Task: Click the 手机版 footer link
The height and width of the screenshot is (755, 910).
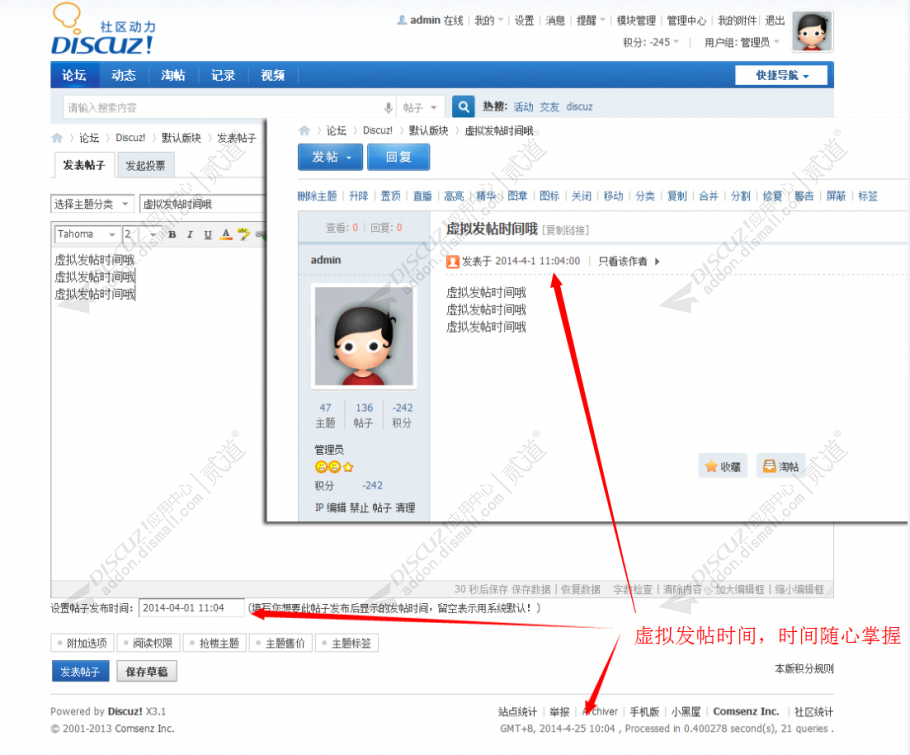Action: [x=644, y=711]
